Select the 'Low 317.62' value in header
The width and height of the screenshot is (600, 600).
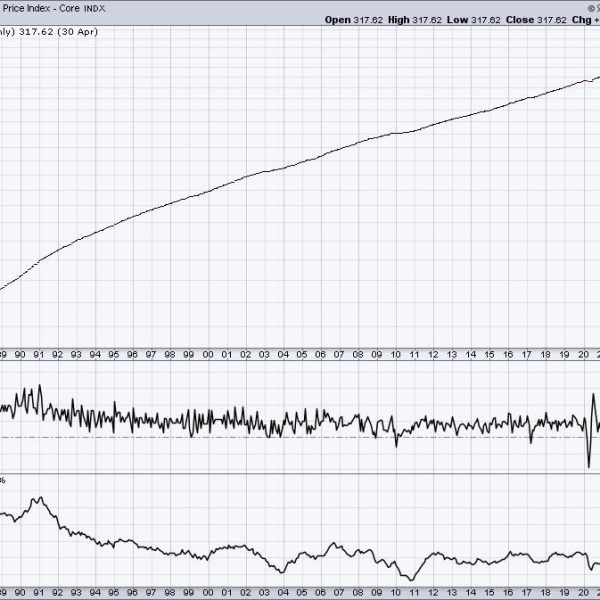(474, 20)
